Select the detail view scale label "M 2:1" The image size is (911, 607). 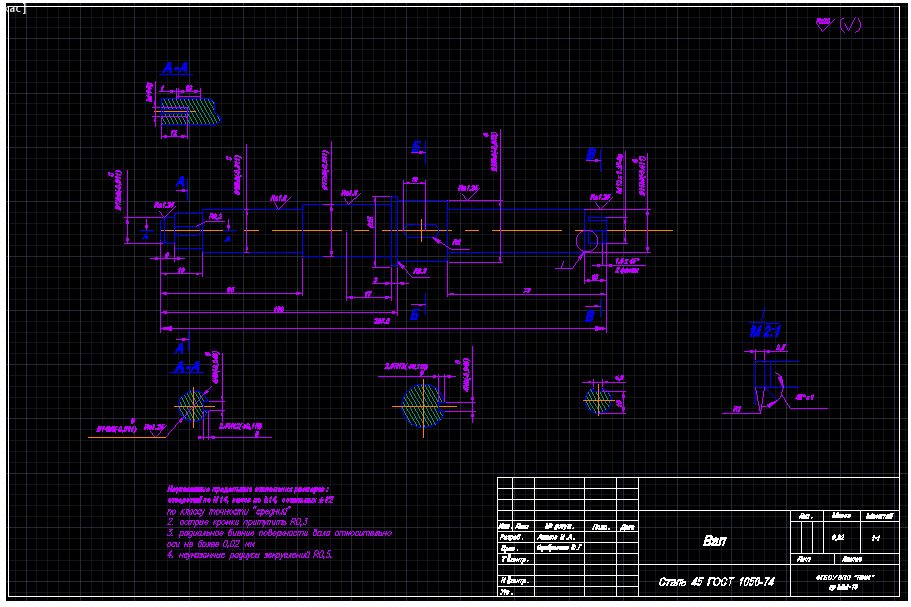(x=765, y=331)
